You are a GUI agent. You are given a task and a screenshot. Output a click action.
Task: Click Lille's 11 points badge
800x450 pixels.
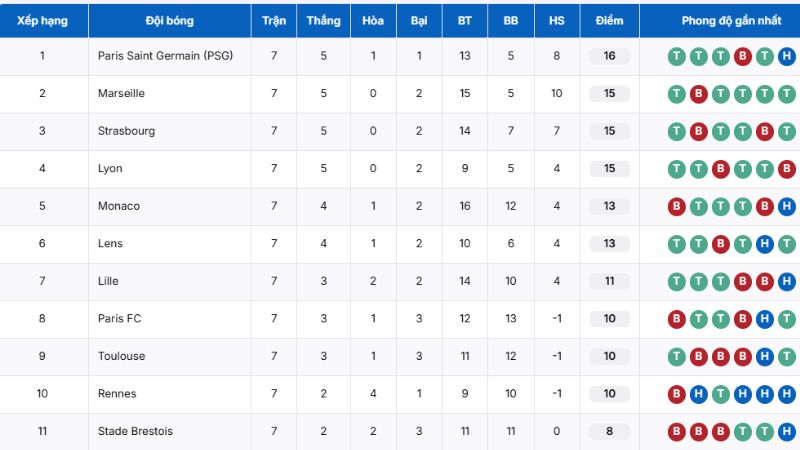[609, 281]
